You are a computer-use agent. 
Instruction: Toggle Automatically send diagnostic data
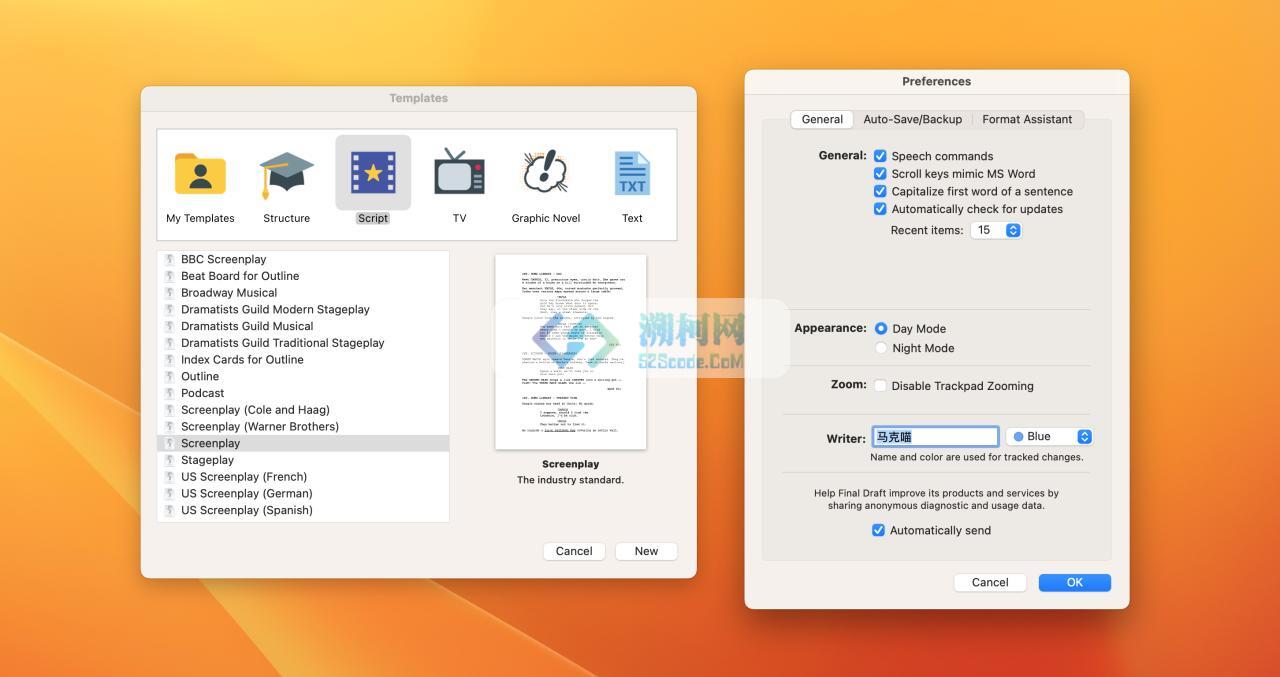pos(878,531)
